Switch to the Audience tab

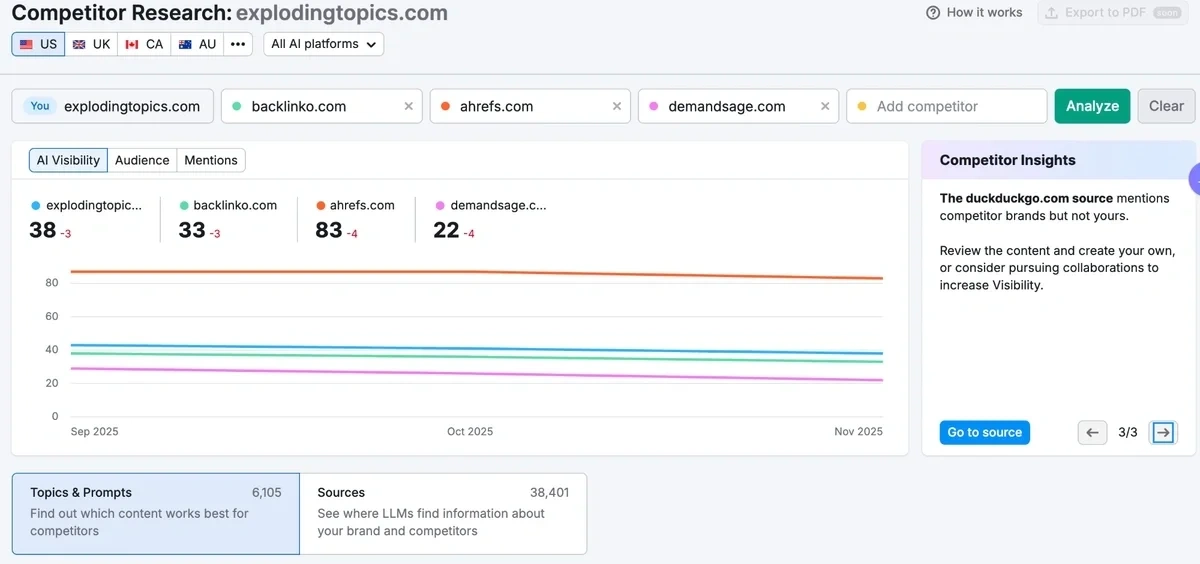click(x=142, y=160)
